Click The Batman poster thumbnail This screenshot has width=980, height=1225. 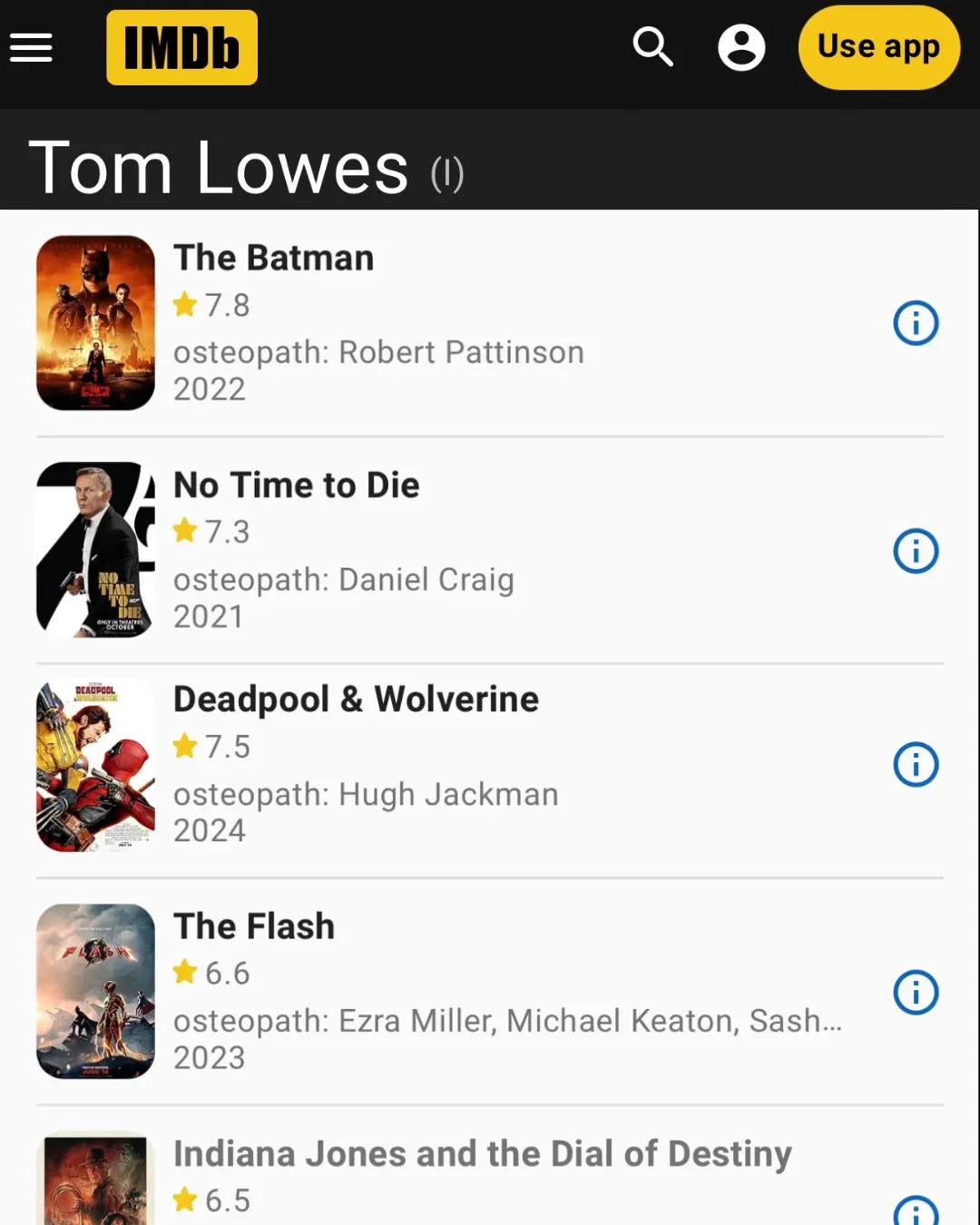95,323
